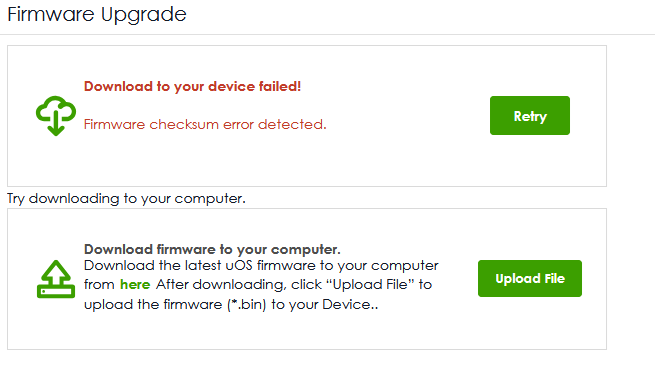655x388 pixels.
Task: Click the Upload File button
Action: click(530, 279)
